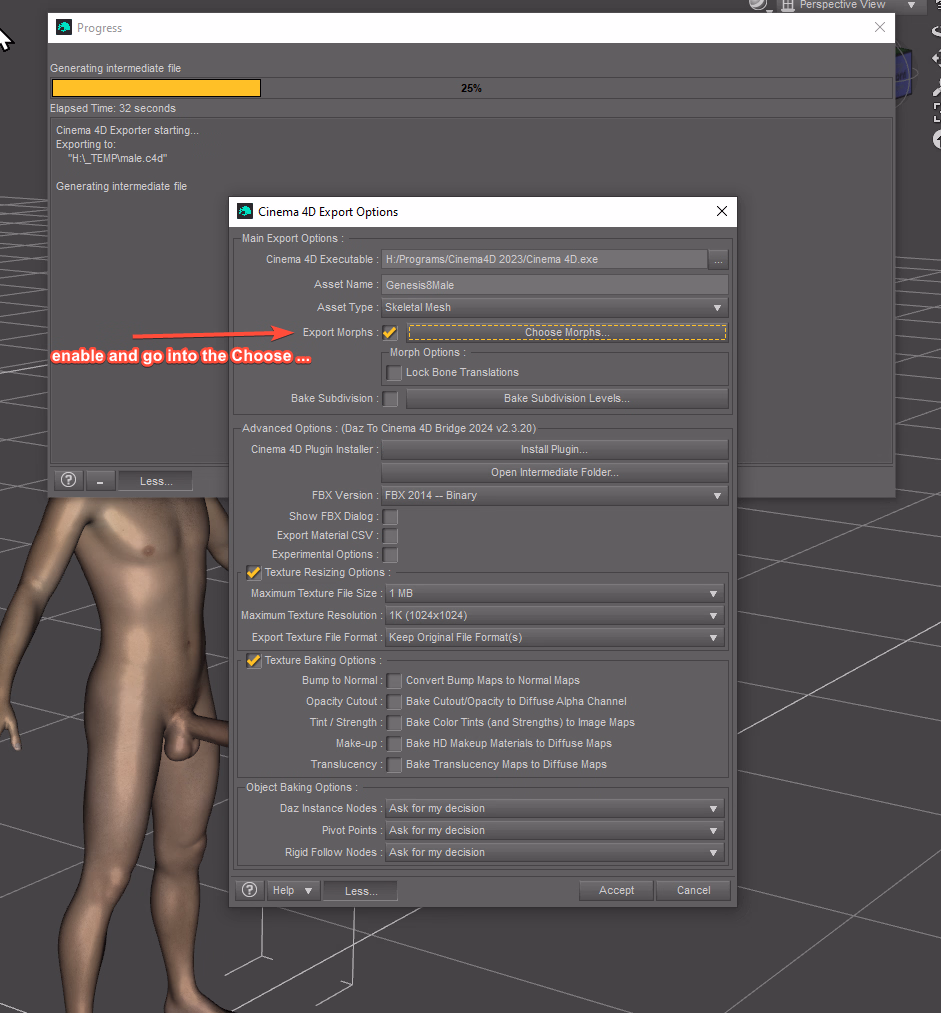Open the Pivot Points dropdown
This screenshot has height=1013, width=941.
click(x=555, y=830)
